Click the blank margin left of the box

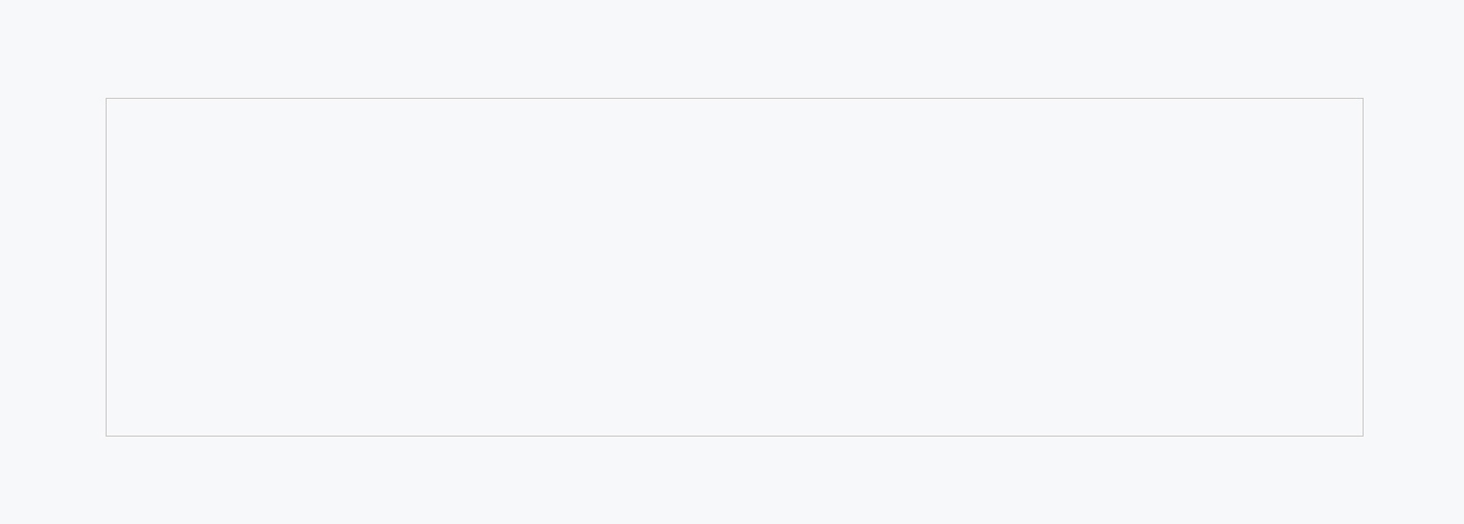point(52,267)
